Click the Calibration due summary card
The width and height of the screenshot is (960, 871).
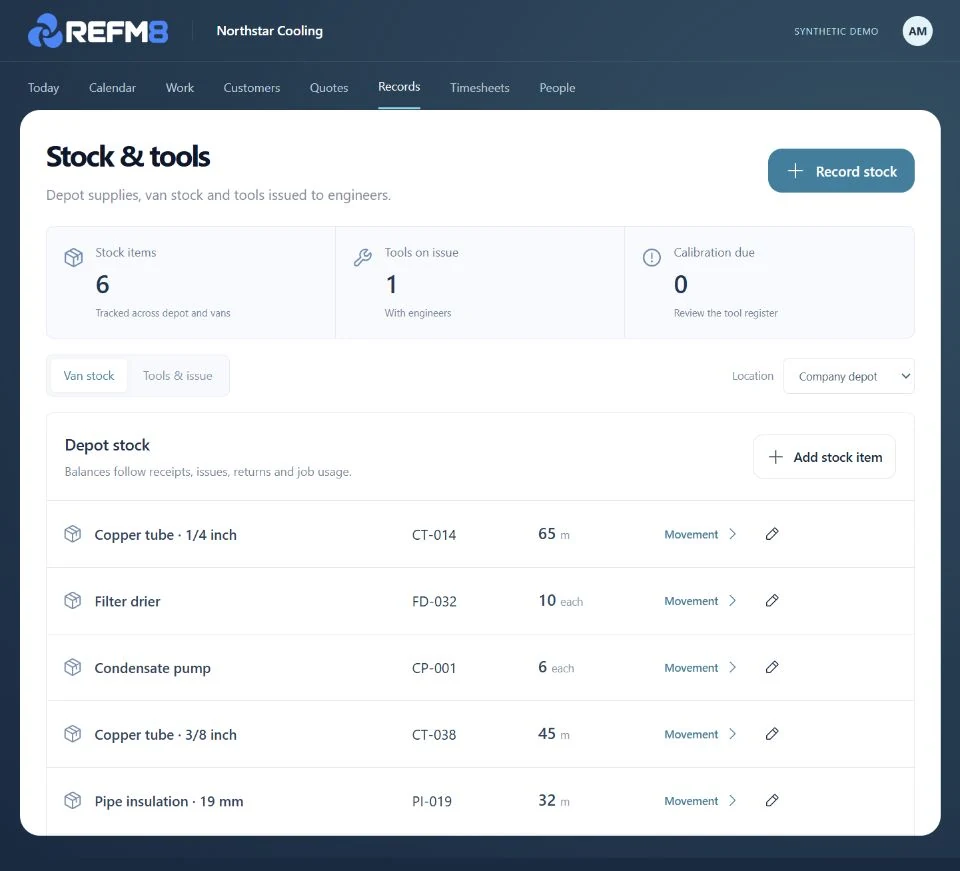coord(770,282)
